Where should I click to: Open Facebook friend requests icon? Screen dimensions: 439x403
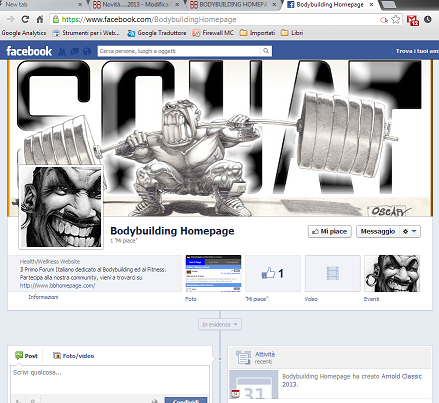(62, 51)
